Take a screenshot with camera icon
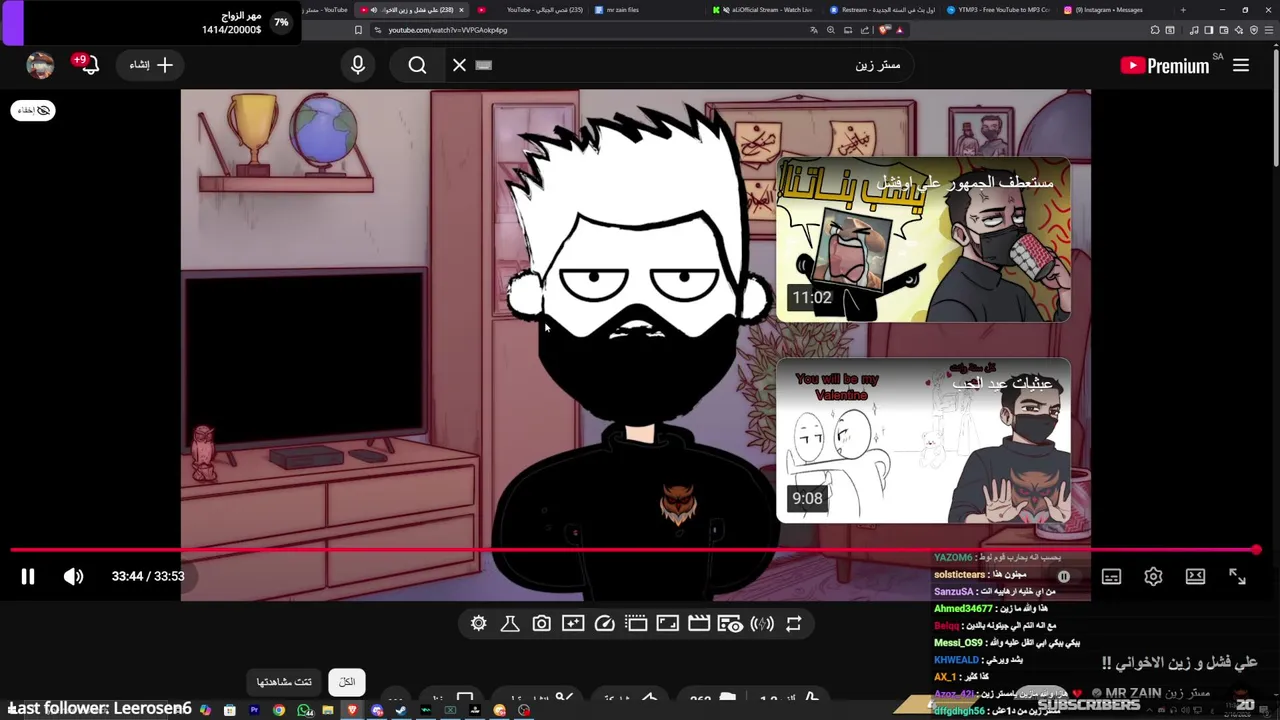Image resolution: width=1280 pixels, height=720 pixels. point(541,623)
